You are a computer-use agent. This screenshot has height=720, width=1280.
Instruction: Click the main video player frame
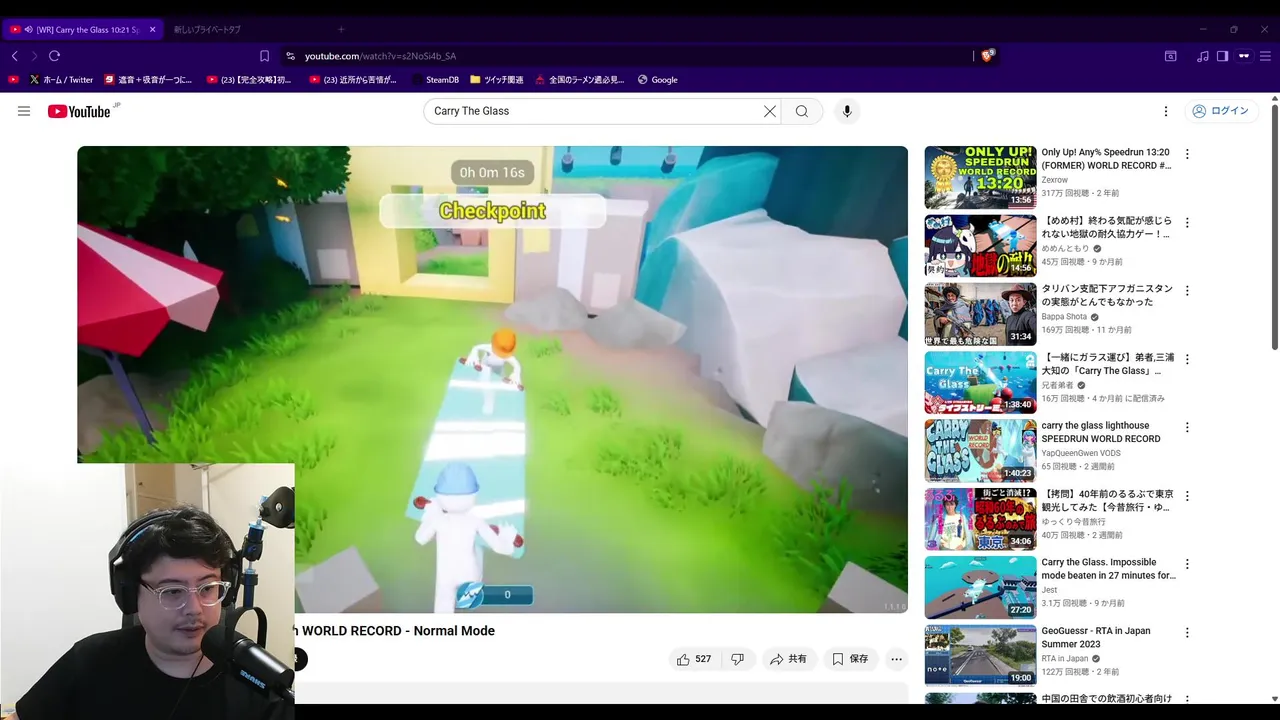[x=493, y=379]
